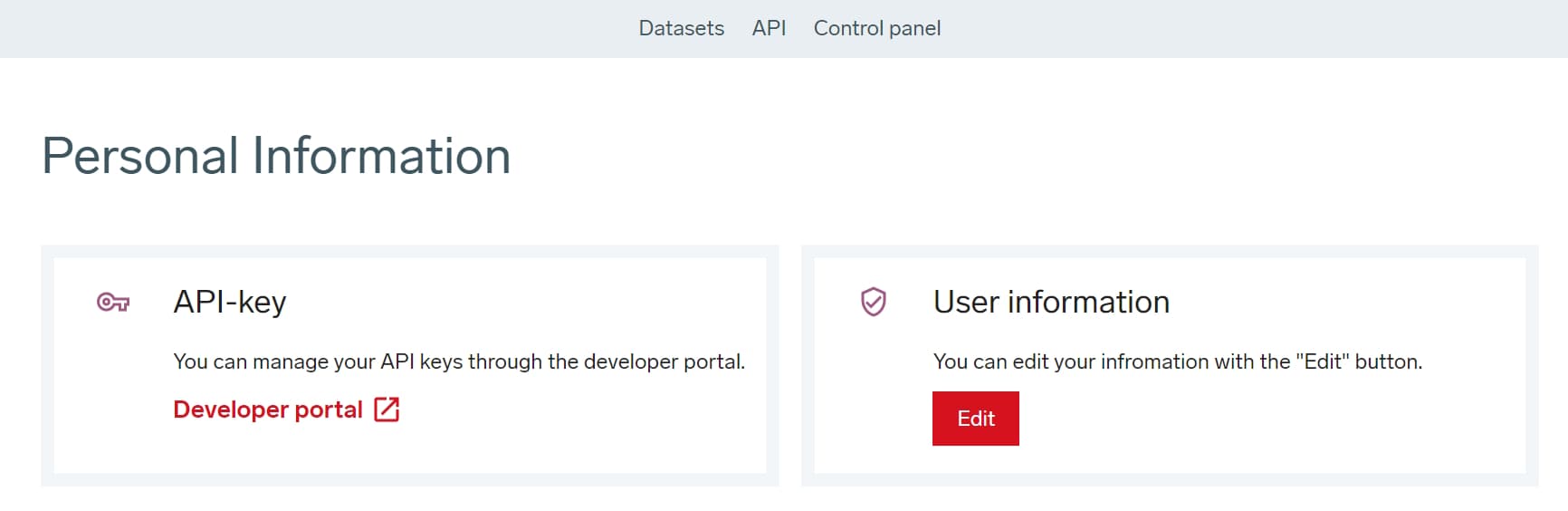Click empty left area of the top navigation bar
This screenshot has height=511, width=1568.
pos(272,28)
